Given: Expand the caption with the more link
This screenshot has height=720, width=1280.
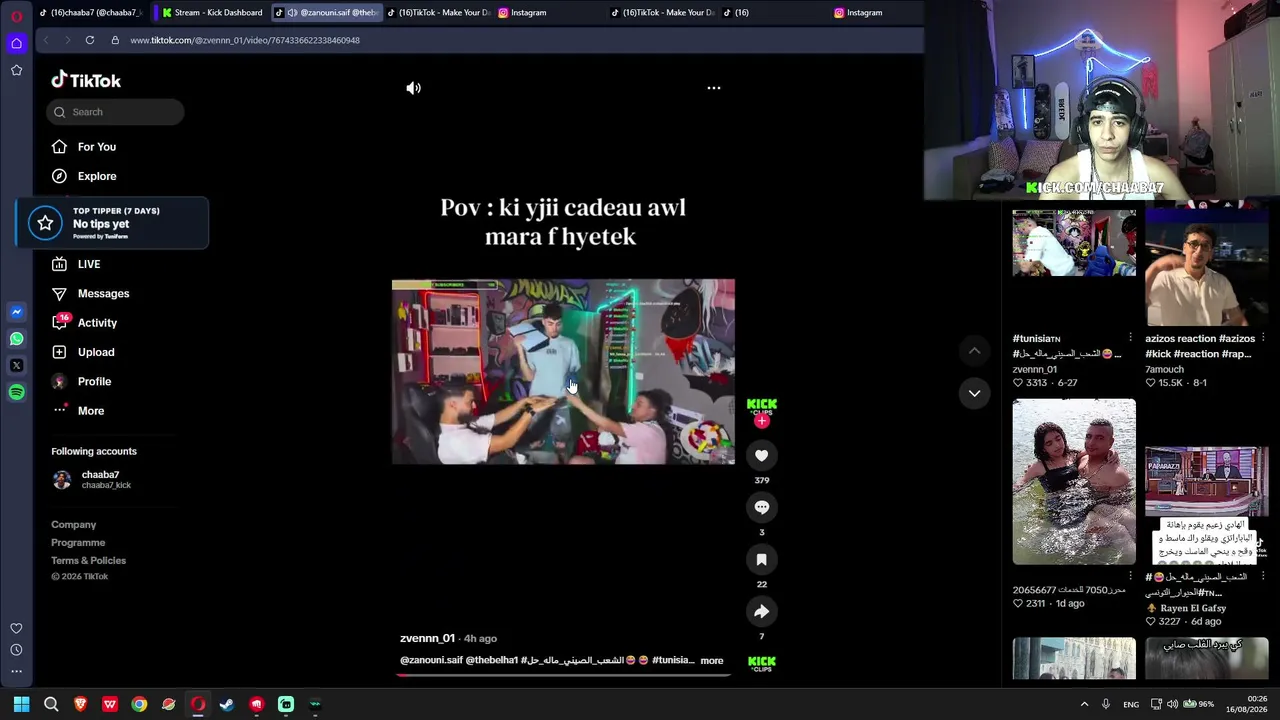Looking at the screenshot, I should [712, 661].
